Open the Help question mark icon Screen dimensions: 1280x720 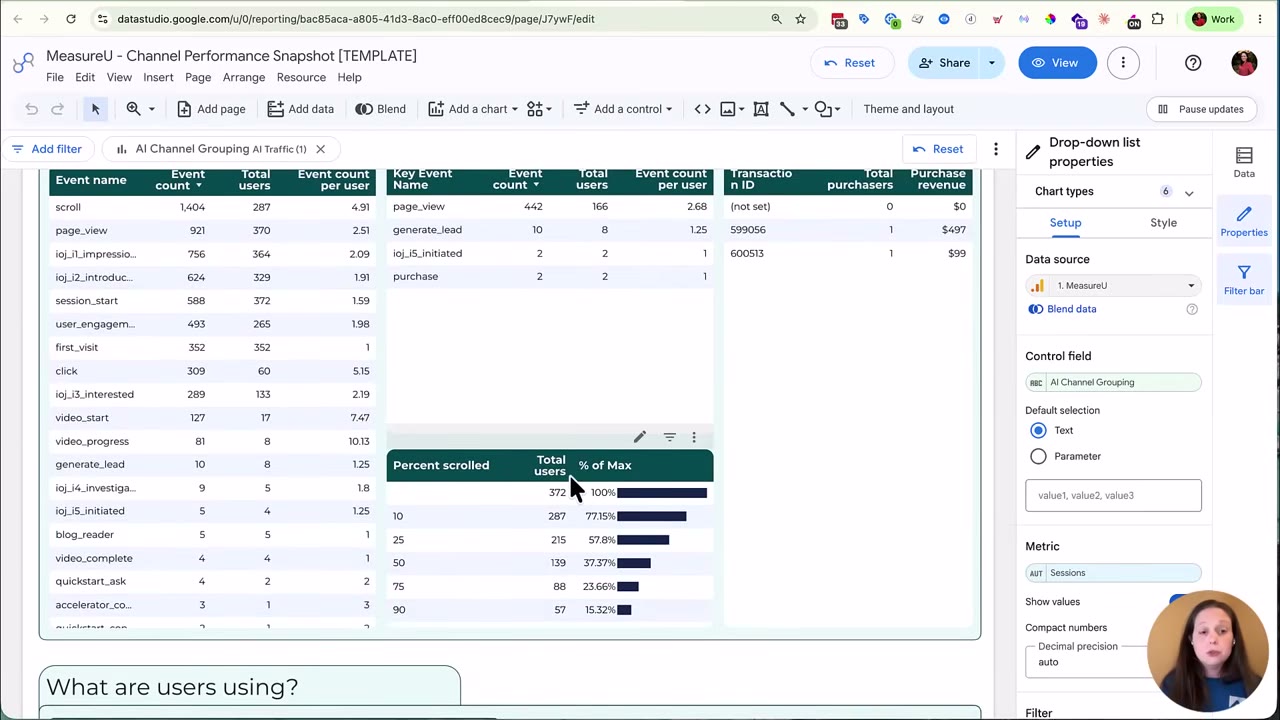pos(1193,63)
